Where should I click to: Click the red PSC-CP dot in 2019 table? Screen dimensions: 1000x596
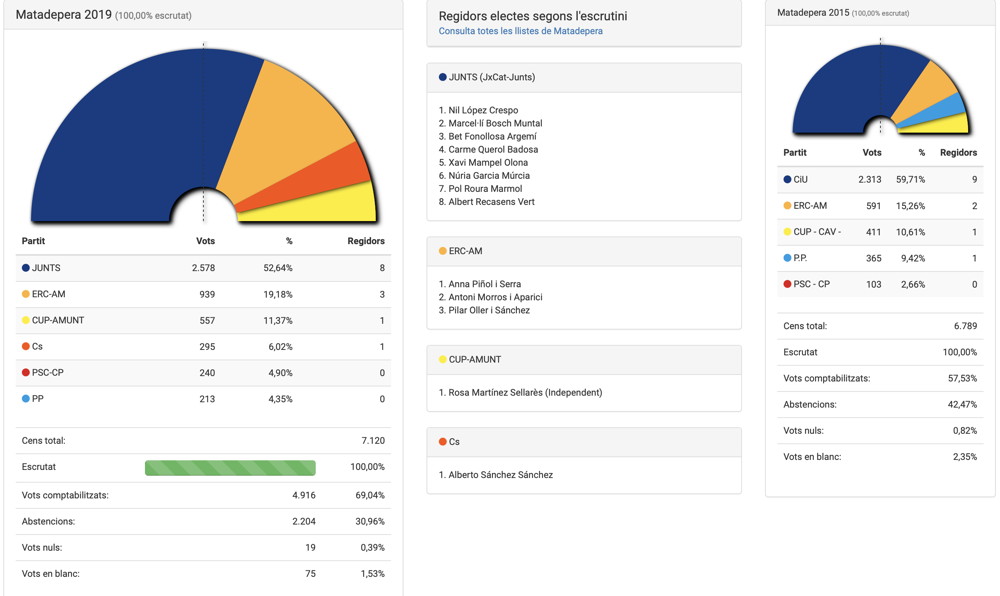pos(26,372)
